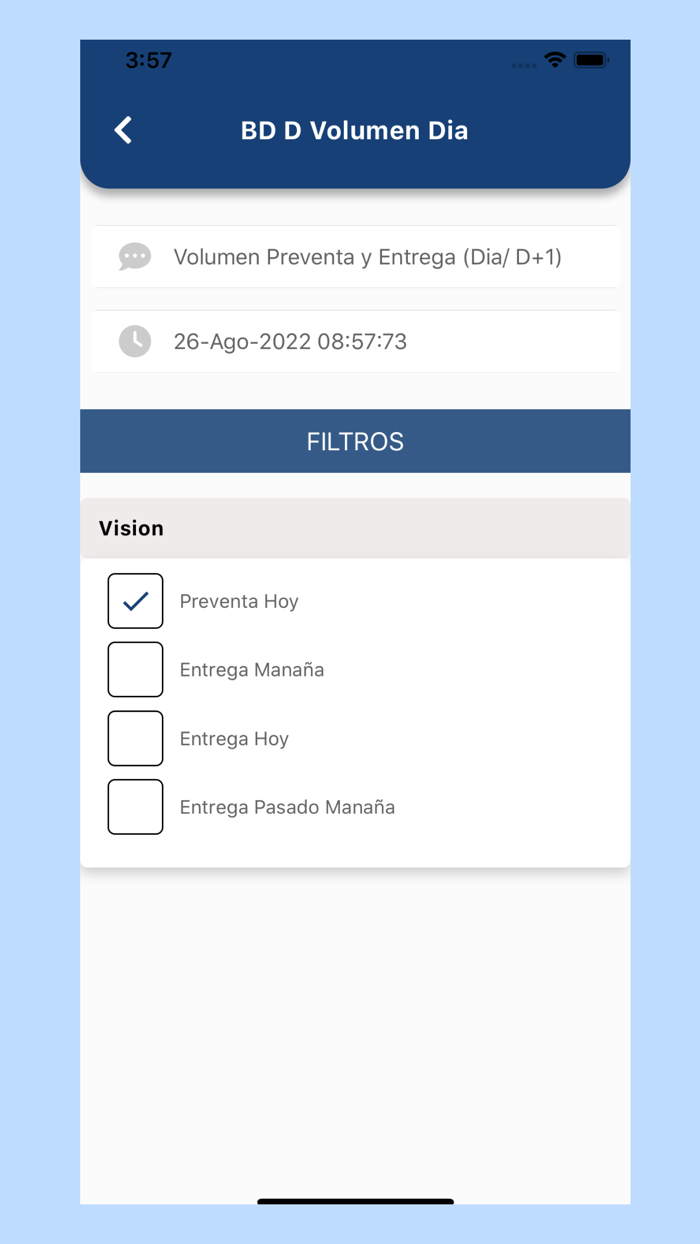
Task: Tap the back arrow to return
Action: (123, 130)
